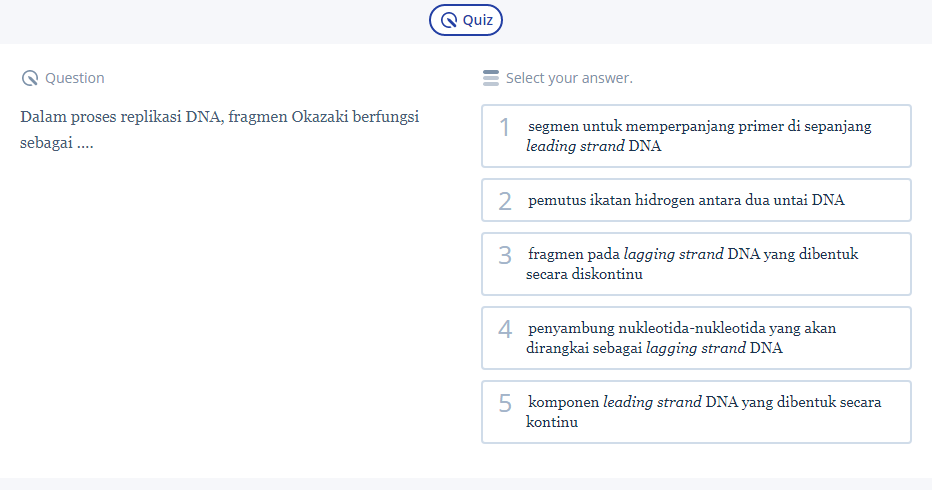Click the number 5 on the fifth option
The image size is (932, 490).
505,403
